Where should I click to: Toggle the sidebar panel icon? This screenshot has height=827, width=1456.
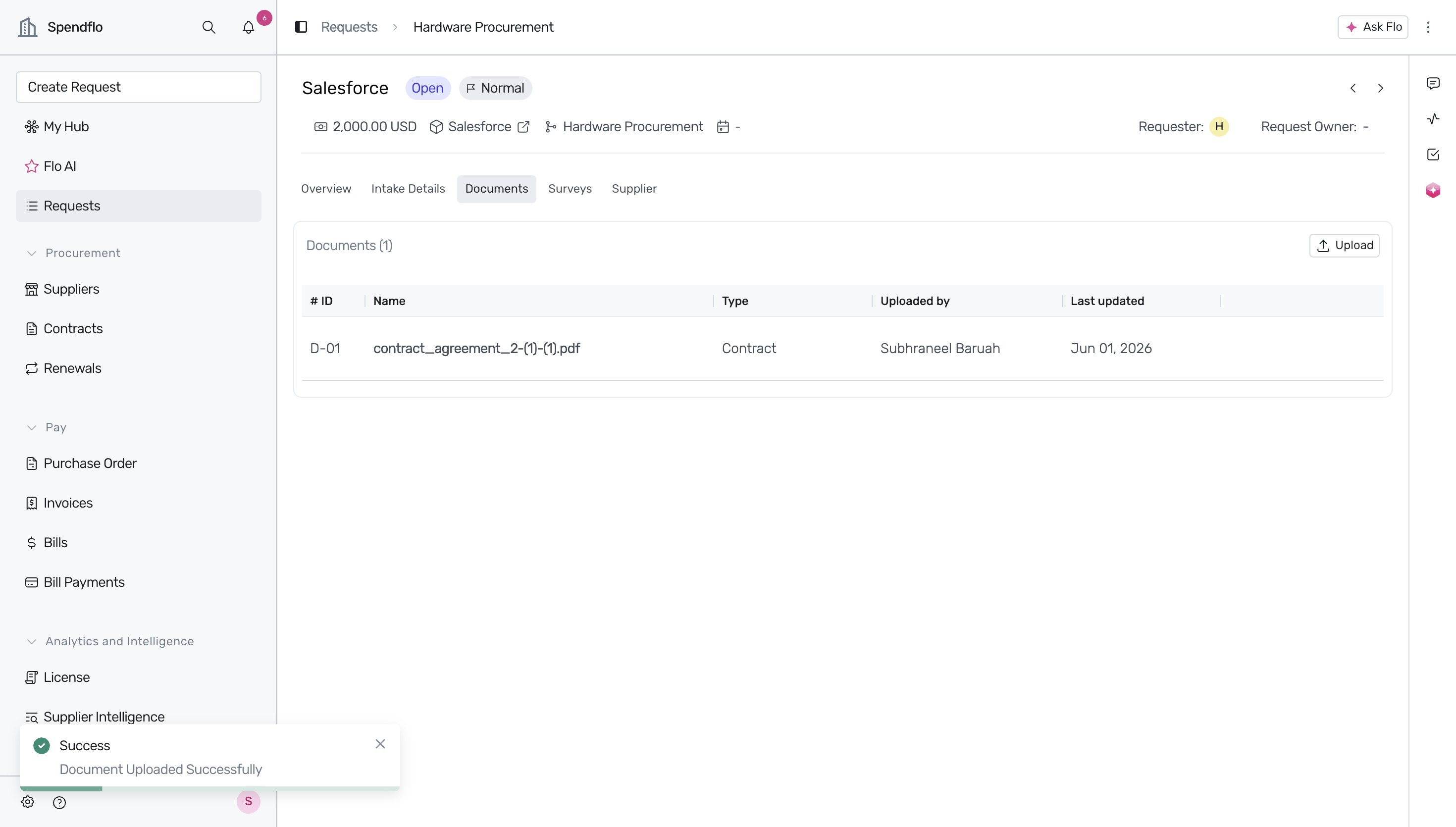coord(301,27)
